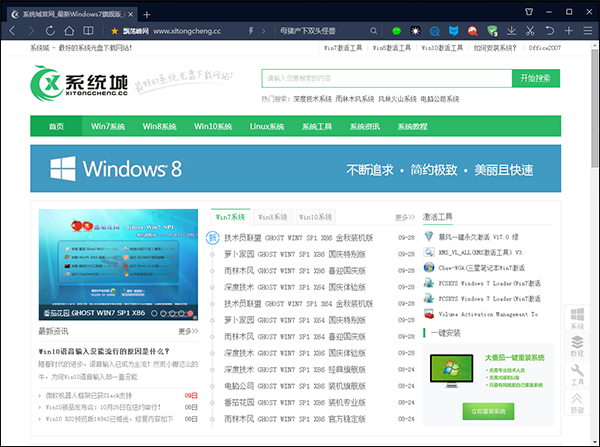The height and width of the screenshot is (447, 600).
Task: Click the green 立即重装系统 button
Action: [488, 411]
